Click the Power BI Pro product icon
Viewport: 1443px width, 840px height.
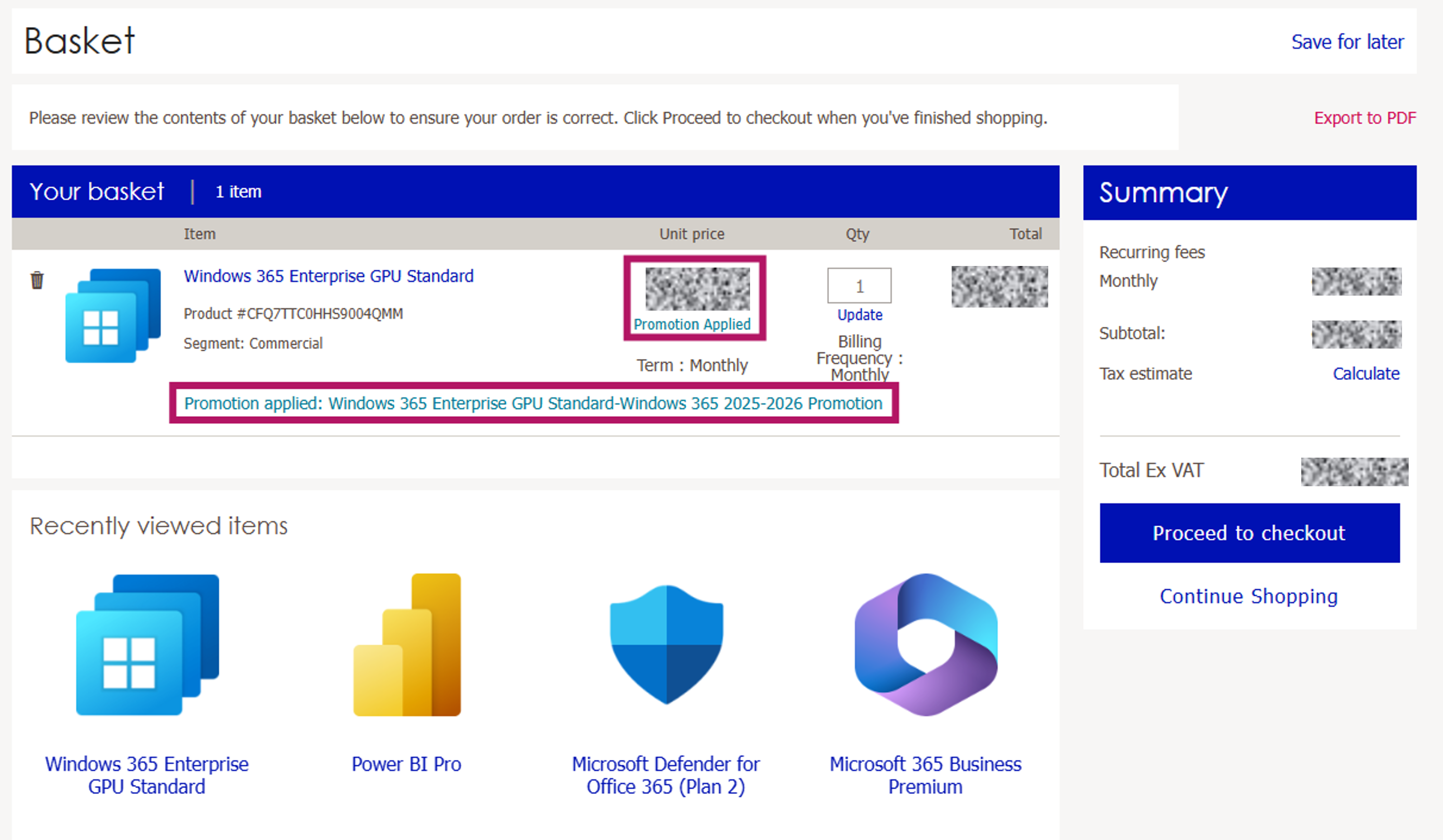coord(407,645)
